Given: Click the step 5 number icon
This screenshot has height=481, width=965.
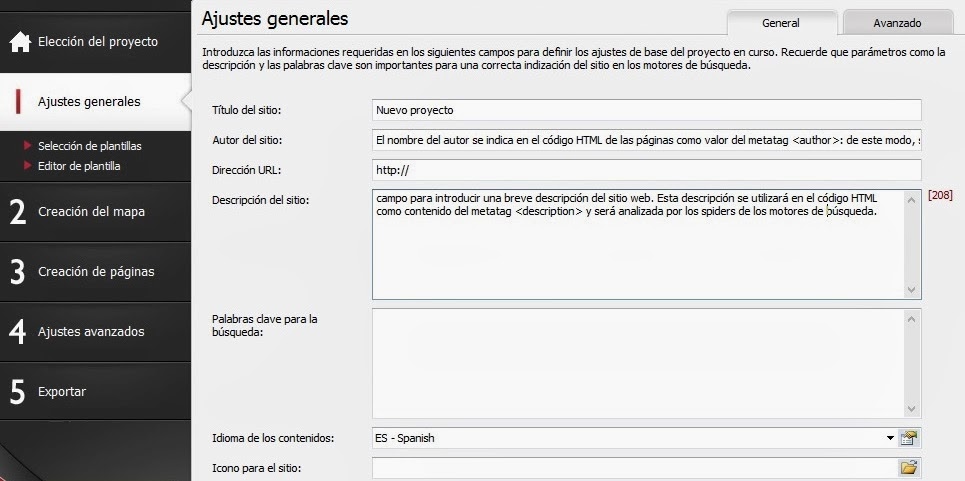Looking at the screenshot, I should point(18,392).
